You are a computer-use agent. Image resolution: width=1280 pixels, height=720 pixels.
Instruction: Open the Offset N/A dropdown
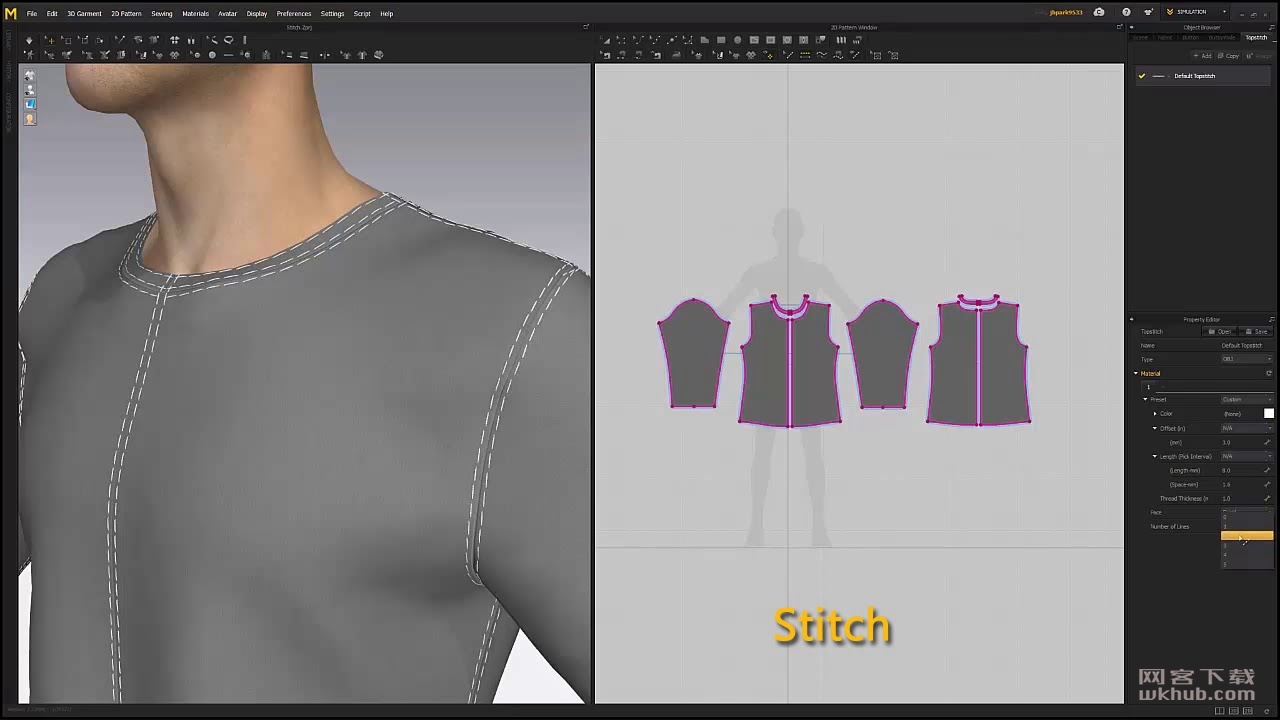pos(1247,428)
